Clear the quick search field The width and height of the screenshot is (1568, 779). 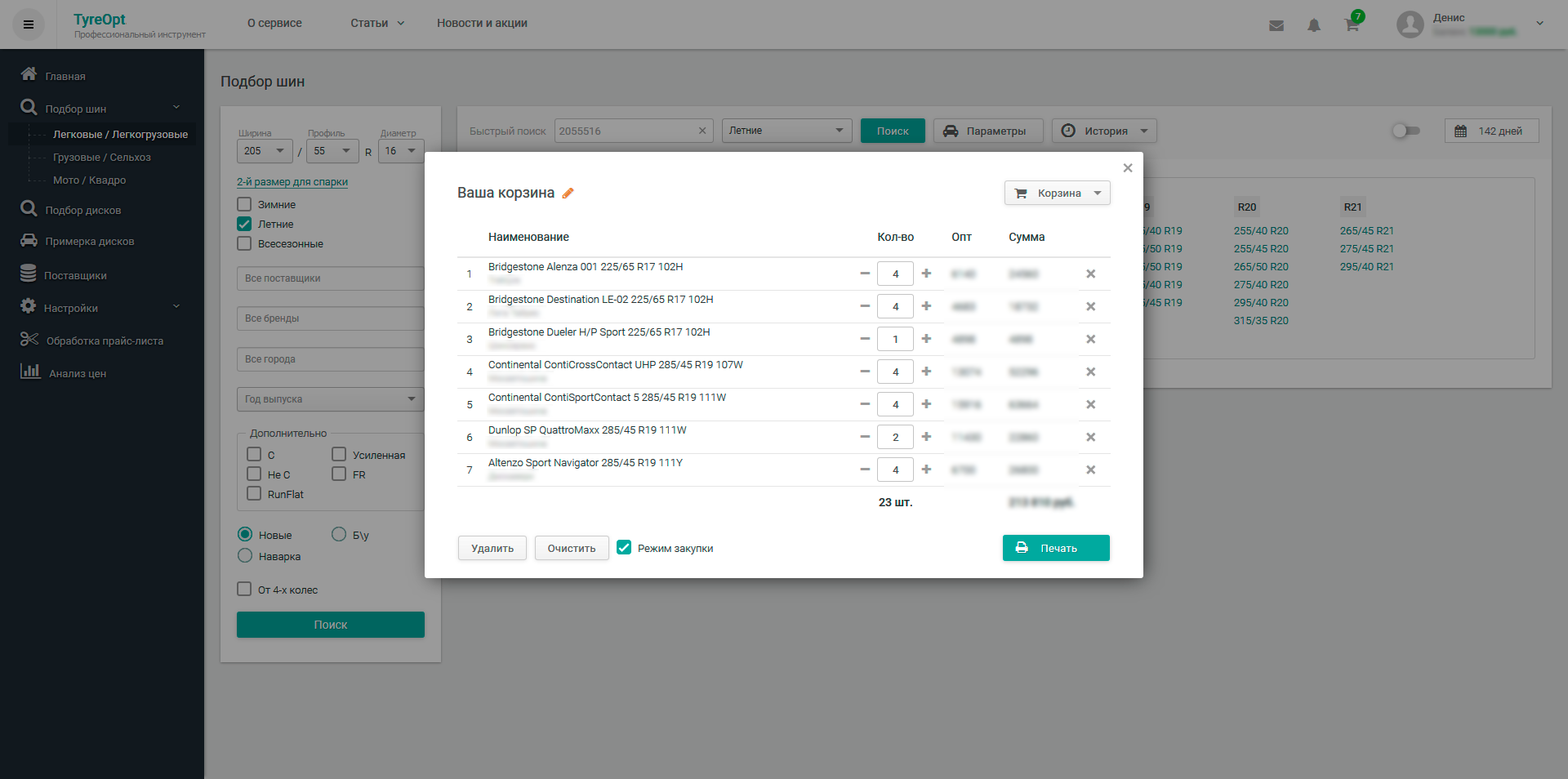tap(702, 131)
